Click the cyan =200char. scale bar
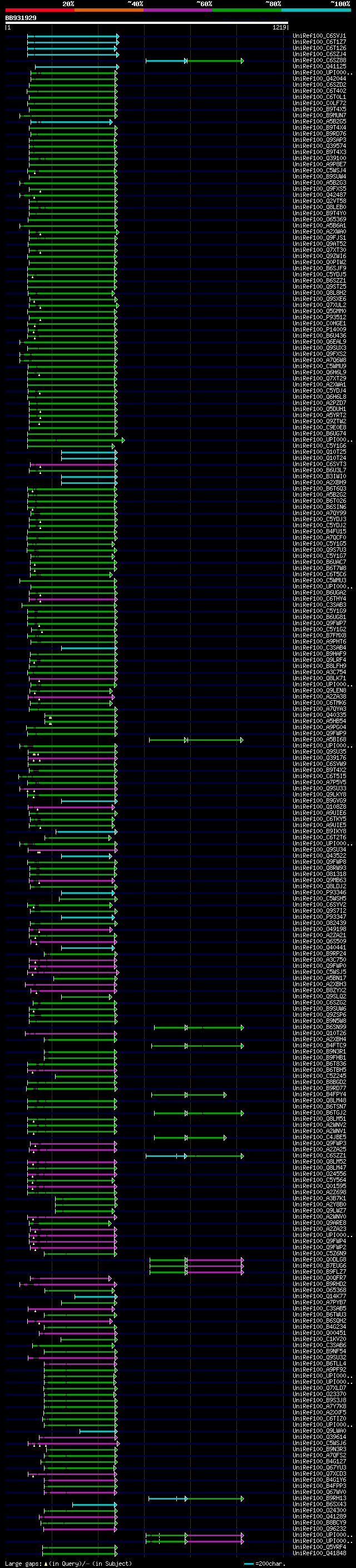Image resolution: width=356 pixels, height=1568 pixels. (x=248, y=1564)
